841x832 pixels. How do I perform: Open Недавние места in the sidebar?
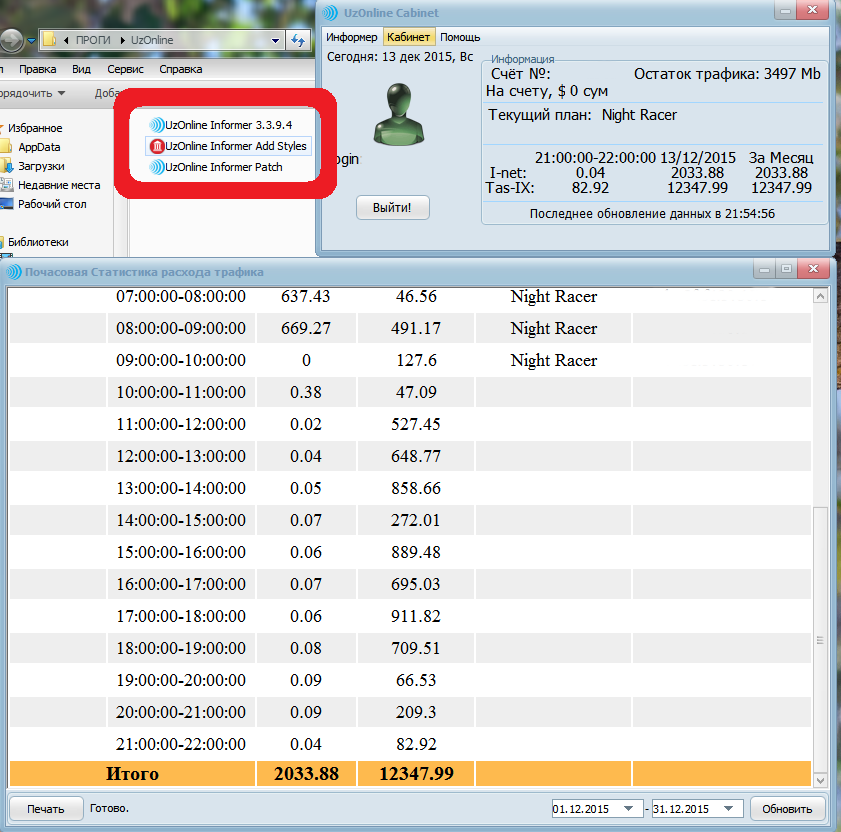click(x=58, y=185)
